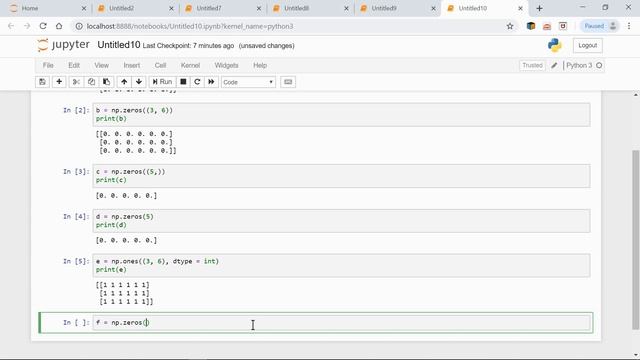Screen dimensions: 640x360
Task: Paste cells below icon
Action: point(106,82)
